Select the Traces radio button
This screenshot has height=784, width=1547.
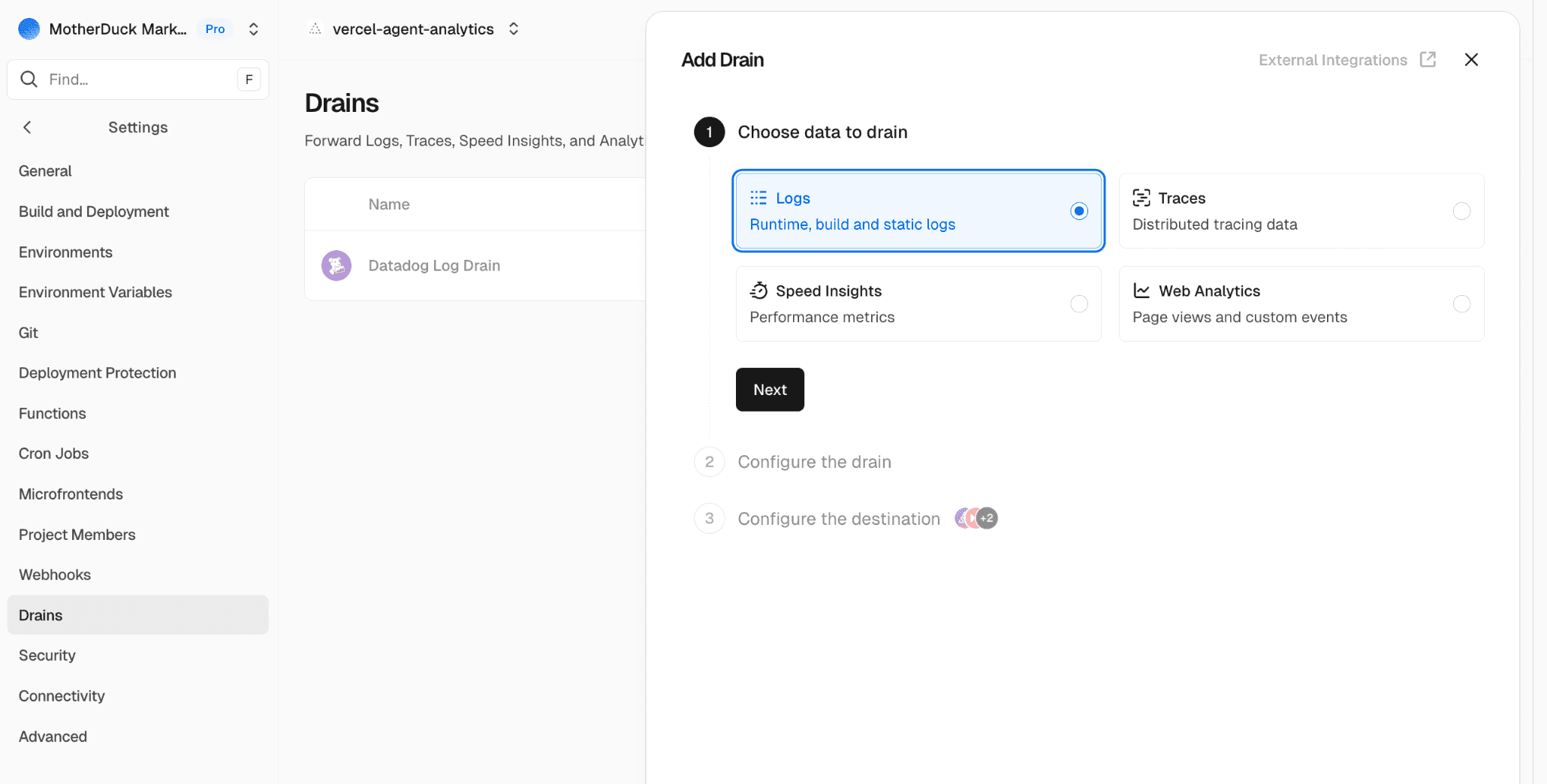[1461, 212]
